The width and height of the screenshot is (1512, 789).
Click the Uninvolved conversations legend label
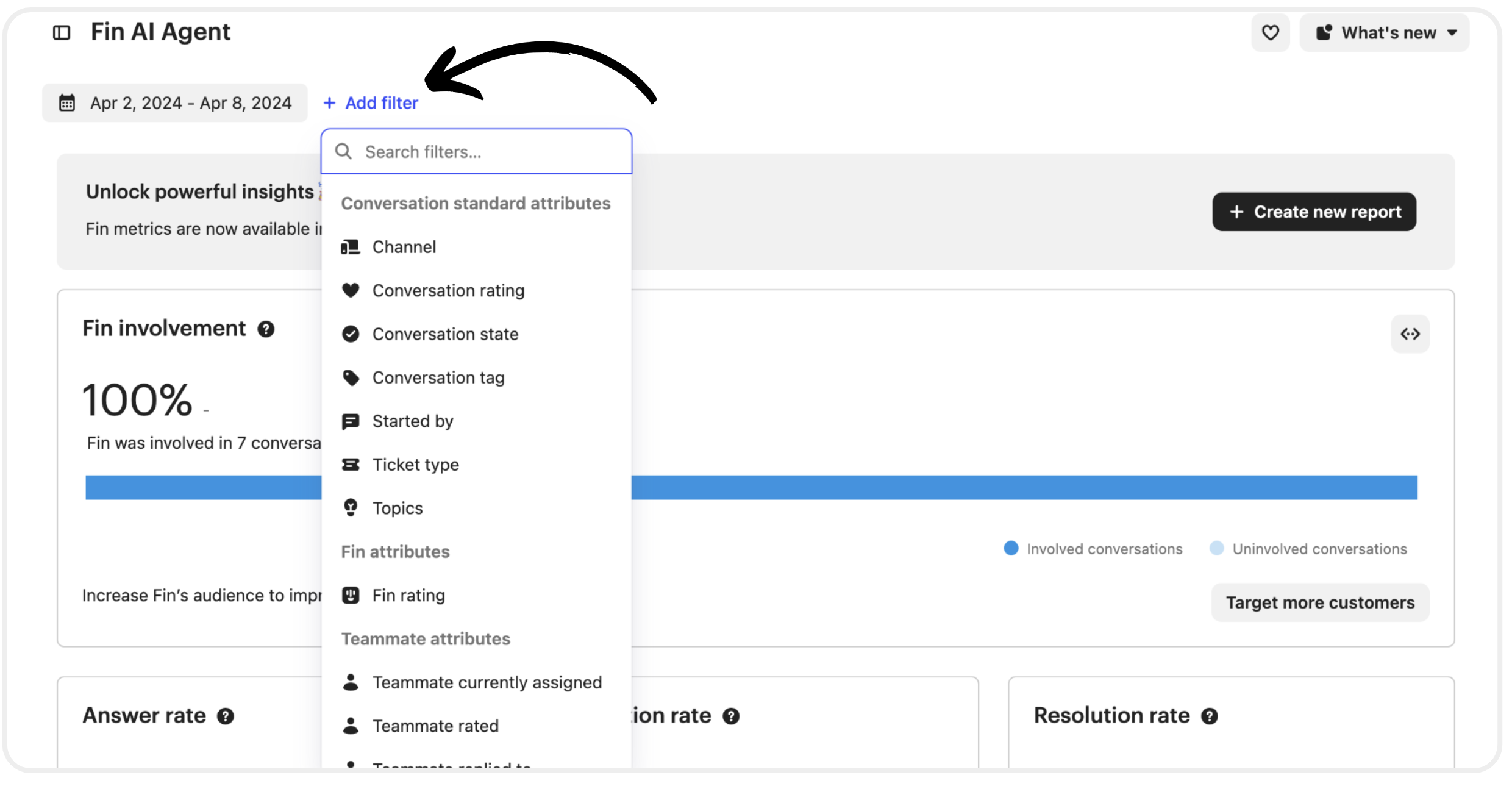[x=1319, y=549]
